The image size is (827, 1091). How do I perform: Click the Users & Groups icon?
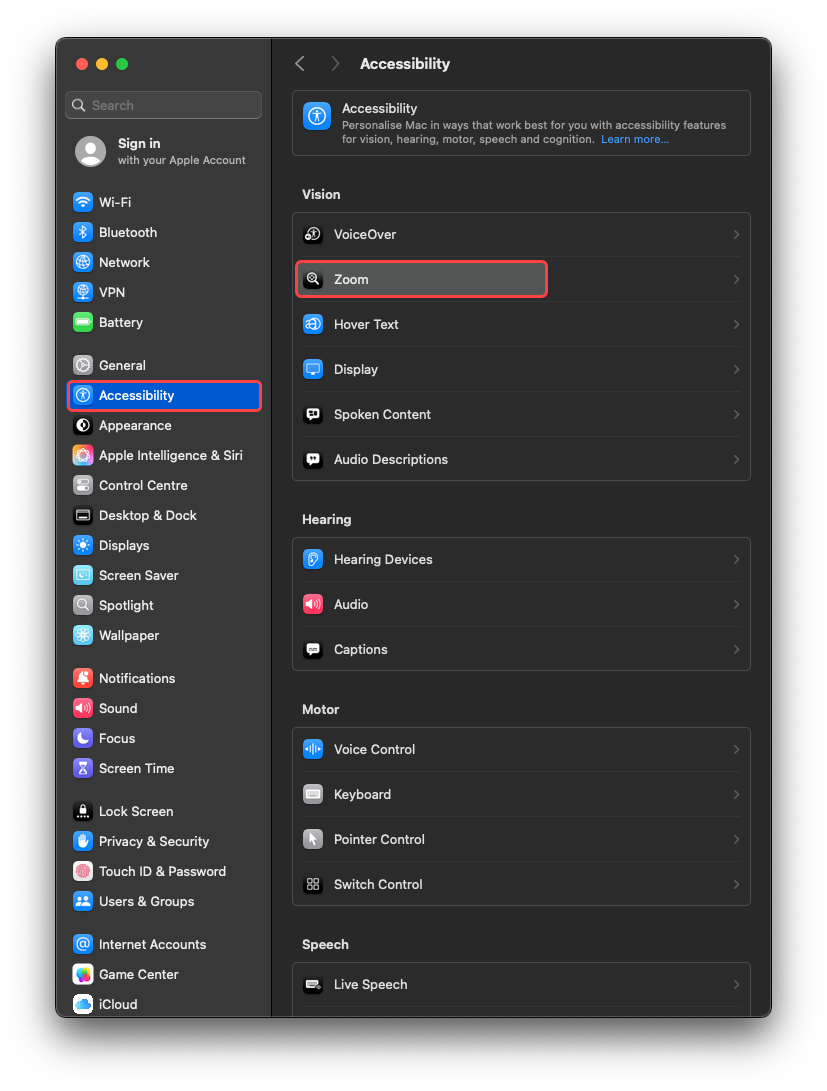pos(83,901)
